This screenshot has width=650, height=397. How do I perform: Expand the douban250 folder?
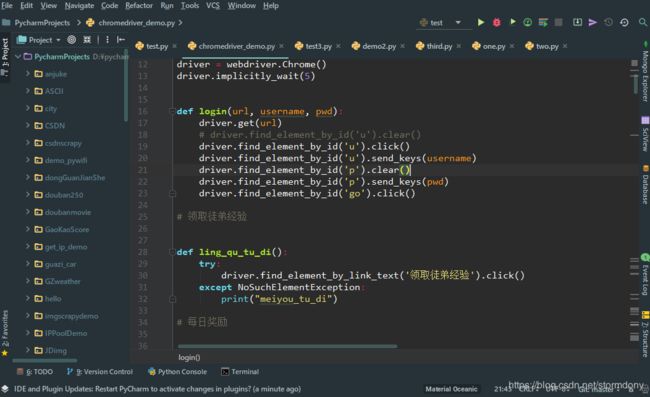(x=28, y=194)
